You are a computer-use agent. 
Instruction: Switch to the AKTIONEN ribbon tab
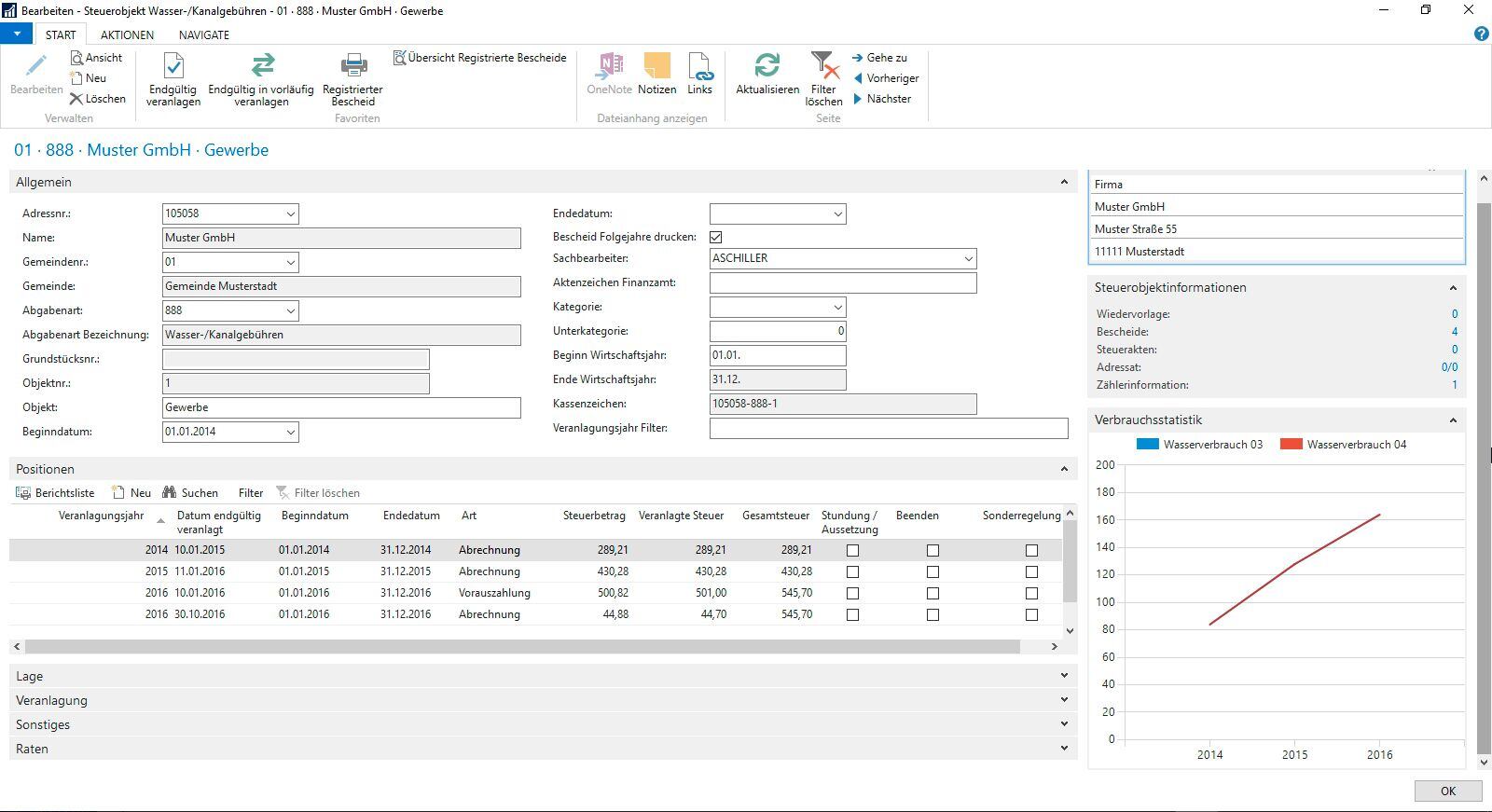pos(127,34)
